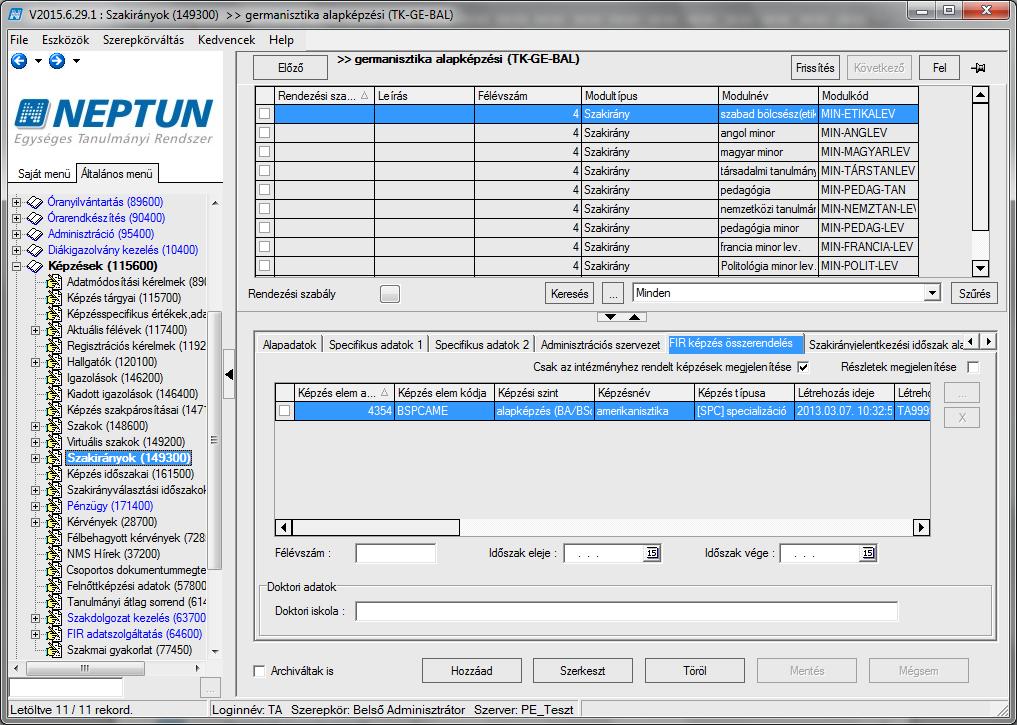The image size is (1017, 725).
Task: Click the icon beside Hallgatók (120100)
Action: pos(54,362)
